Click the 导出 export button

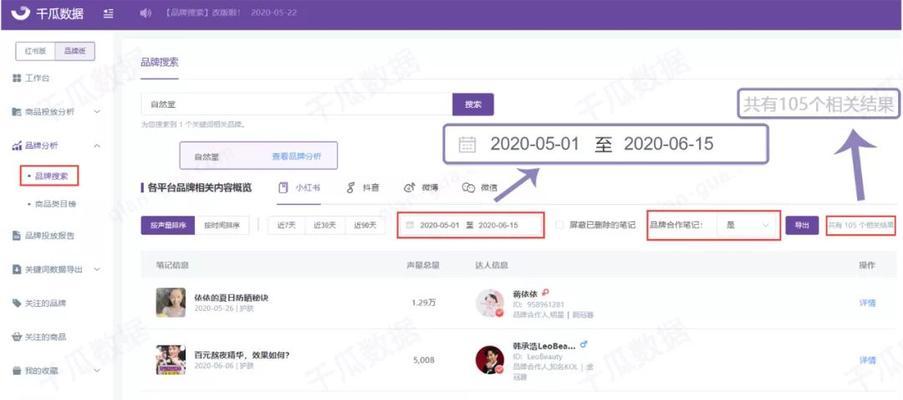(x=802, y=225)
